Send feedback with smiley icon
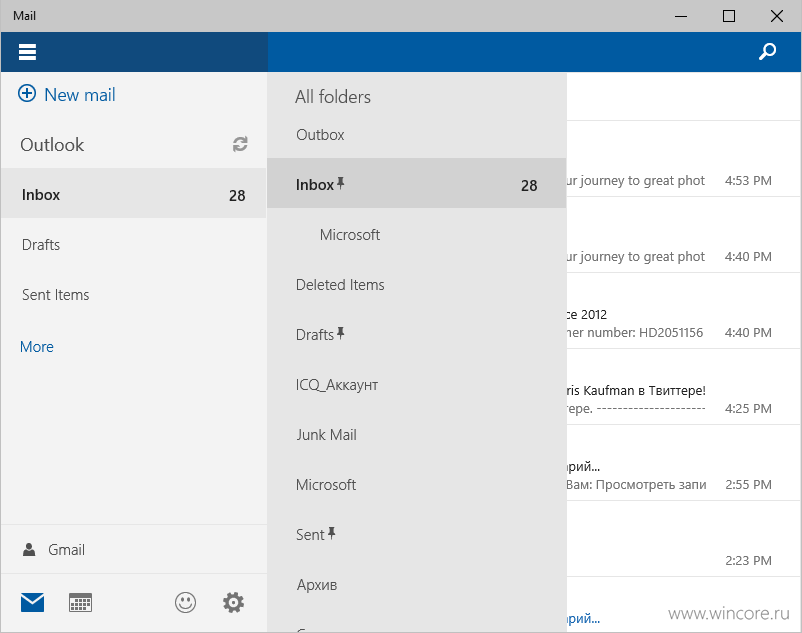This screenshot has height=633, width=802. 185,602
